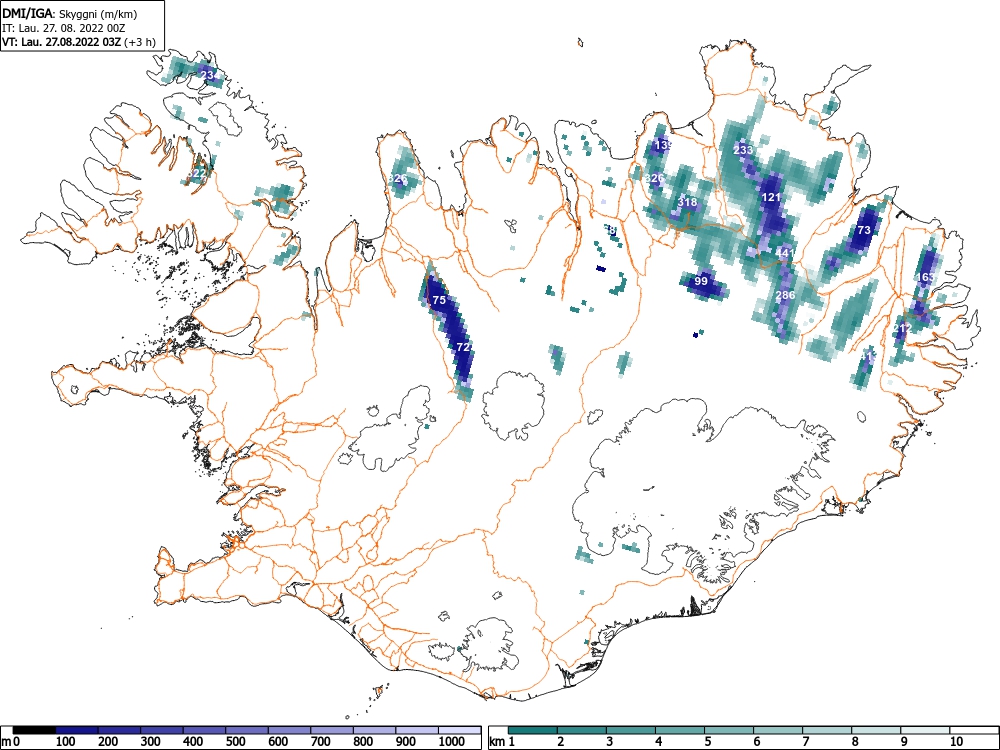The height and width of the screenshot is (750, 1000).
Task: Click the 73 label in the east
Action: pos(864,230)
